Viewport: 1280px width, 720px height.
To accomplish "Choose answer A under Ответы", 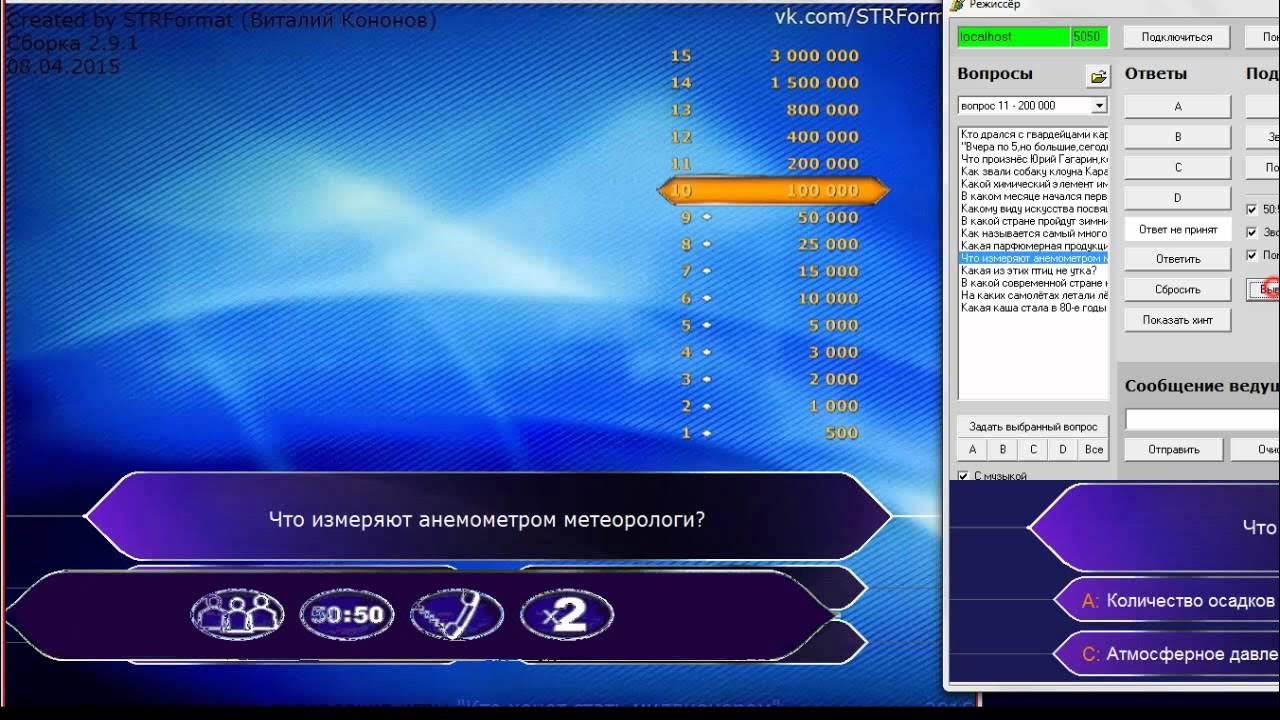I will tap(1177, 107).
